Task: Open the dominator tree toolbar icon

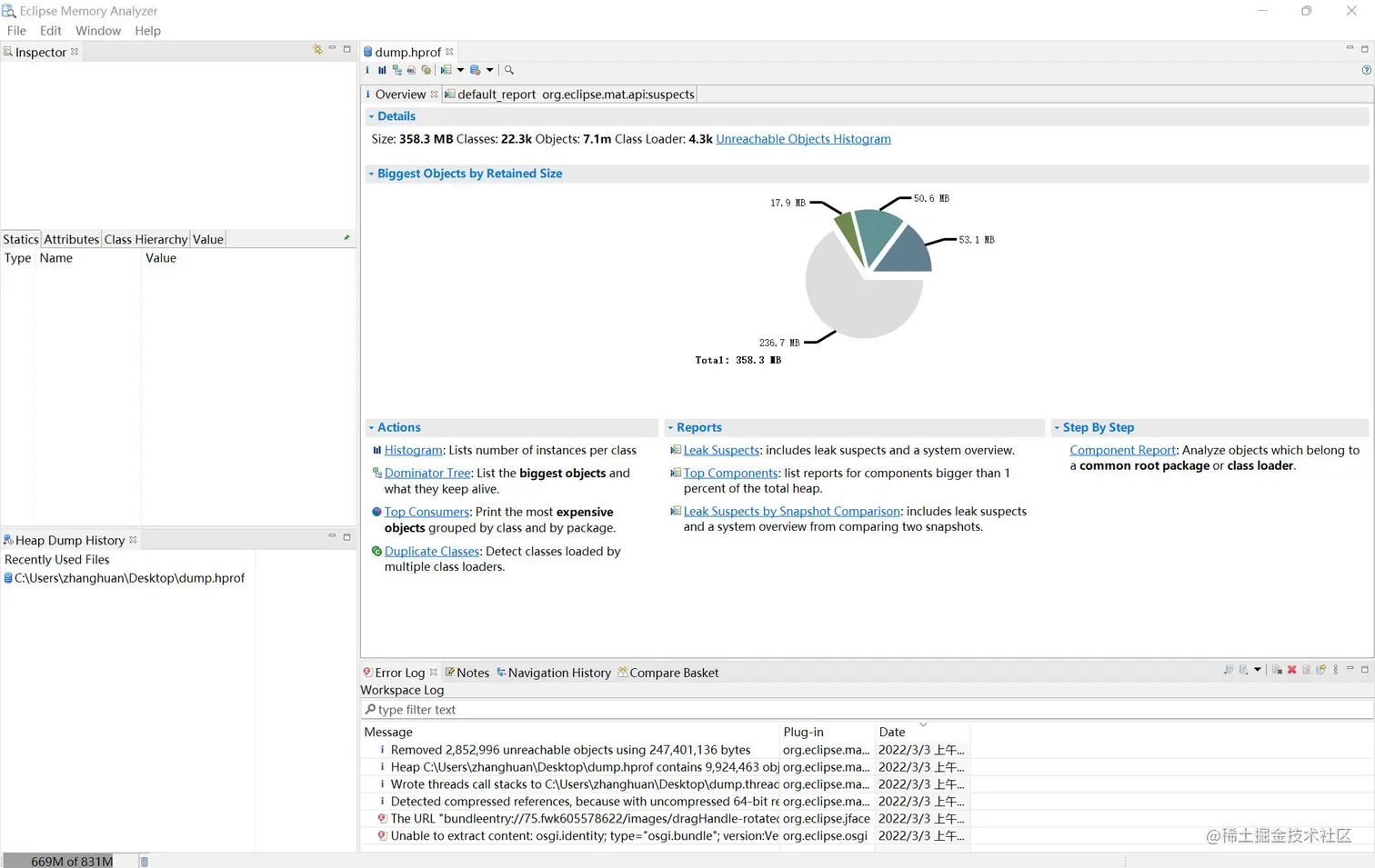Action: click(397, 70)
